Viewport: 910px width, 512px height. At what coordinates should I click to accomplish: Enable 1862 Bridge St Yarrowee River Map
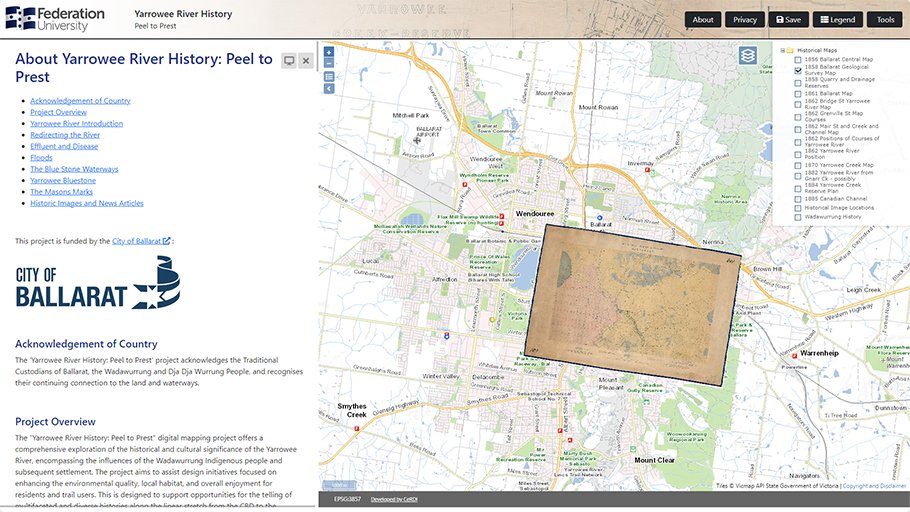coord(798,104)
